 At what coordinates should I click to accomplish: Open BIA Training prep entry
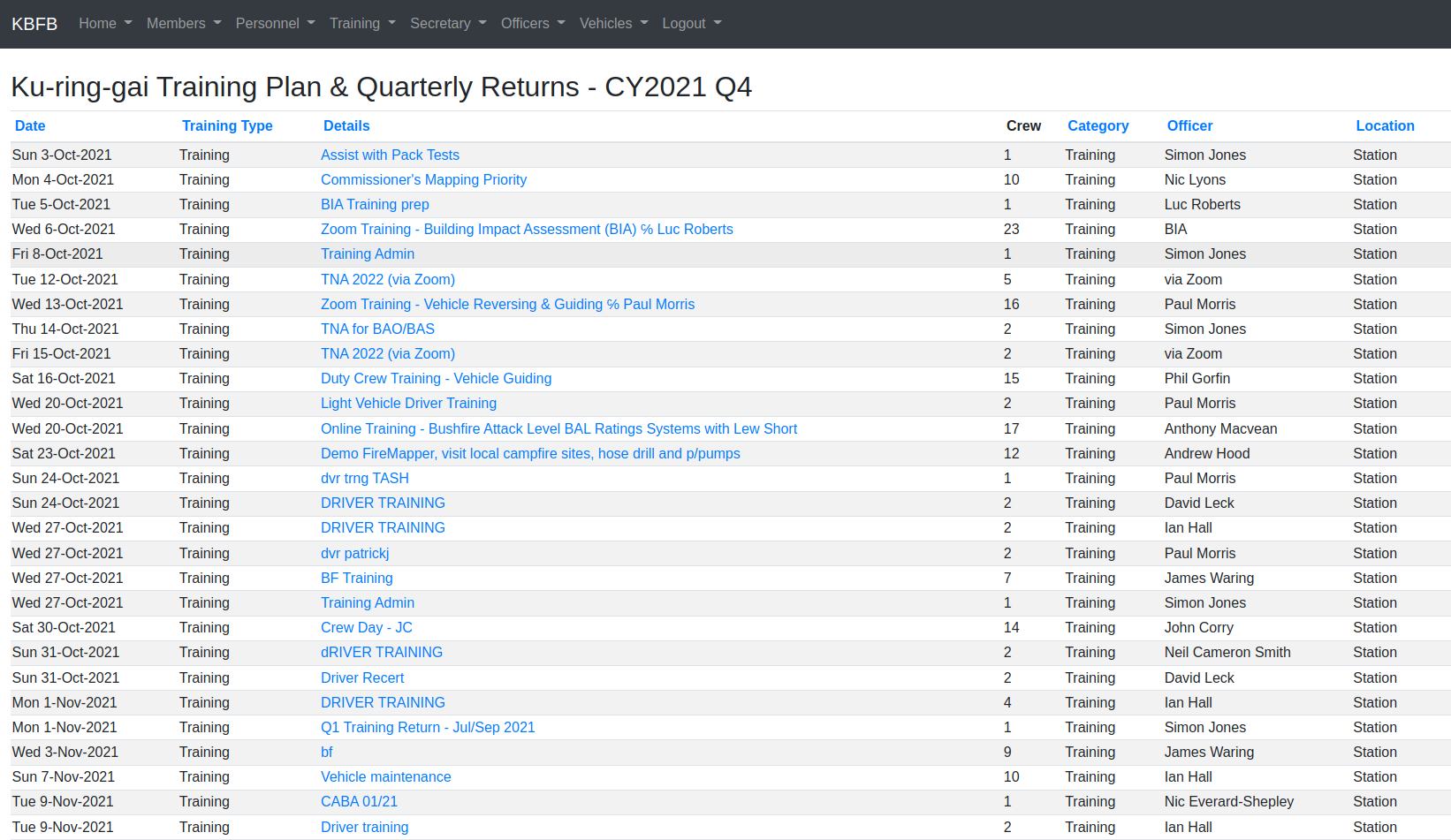375,205
